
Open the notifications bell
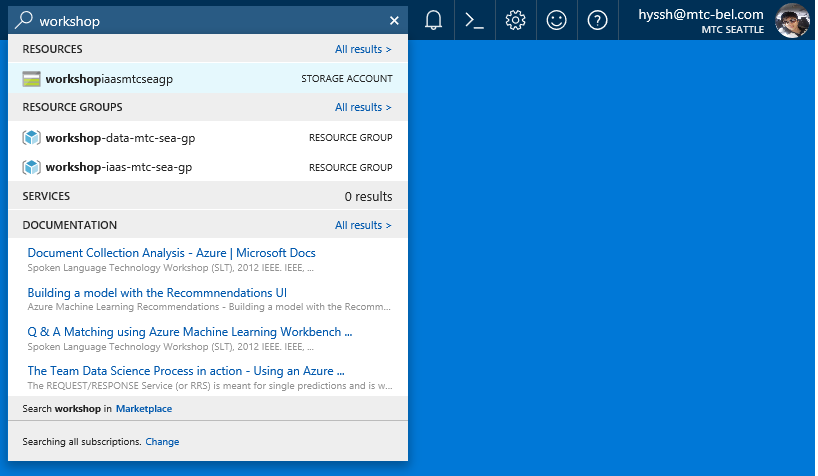pyautogui.click(x=433, y=20)
